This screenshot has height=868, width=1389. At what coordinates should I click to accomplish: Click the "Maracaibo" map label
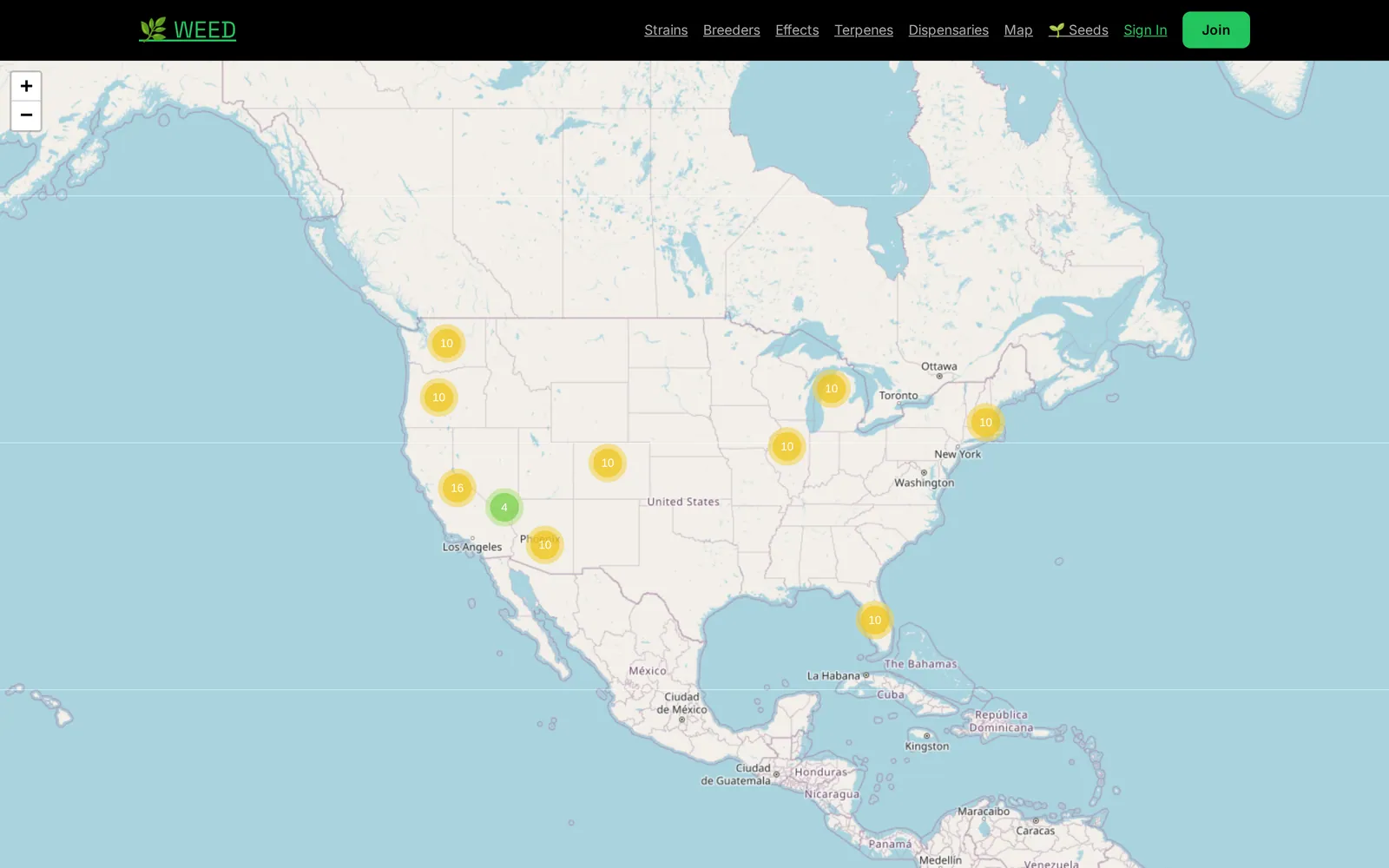coord(984,812)
